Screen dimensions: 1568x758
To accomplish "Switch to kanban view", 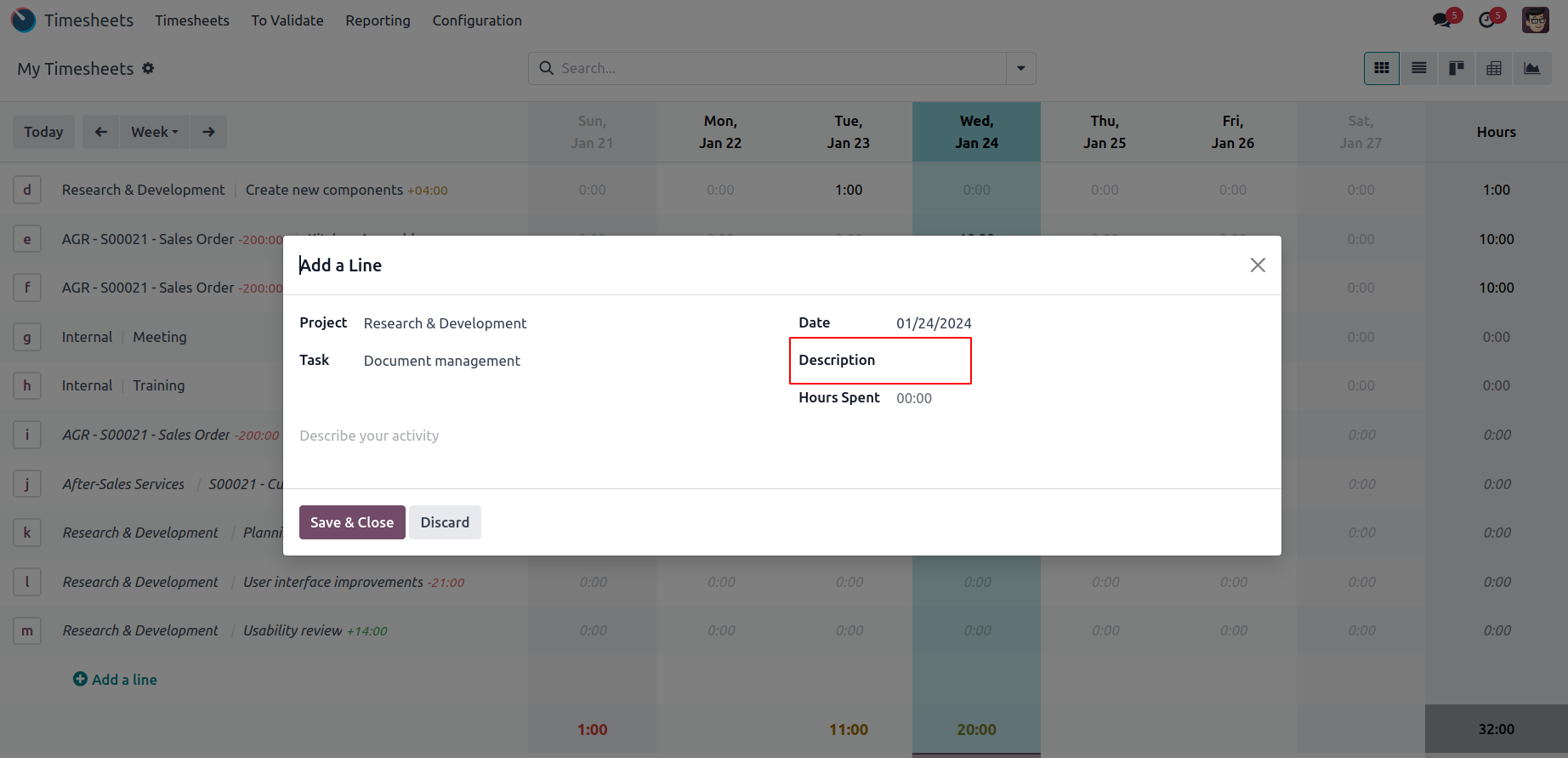I will click(x=1457, y=68).
